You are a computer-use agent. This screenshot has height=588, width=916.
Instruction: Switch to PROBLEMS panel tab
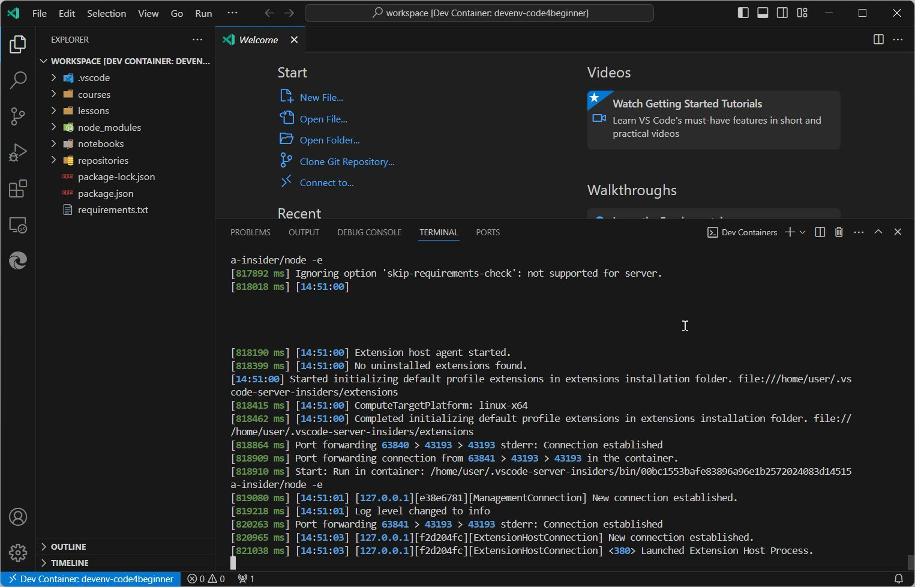tap(250, 232)
